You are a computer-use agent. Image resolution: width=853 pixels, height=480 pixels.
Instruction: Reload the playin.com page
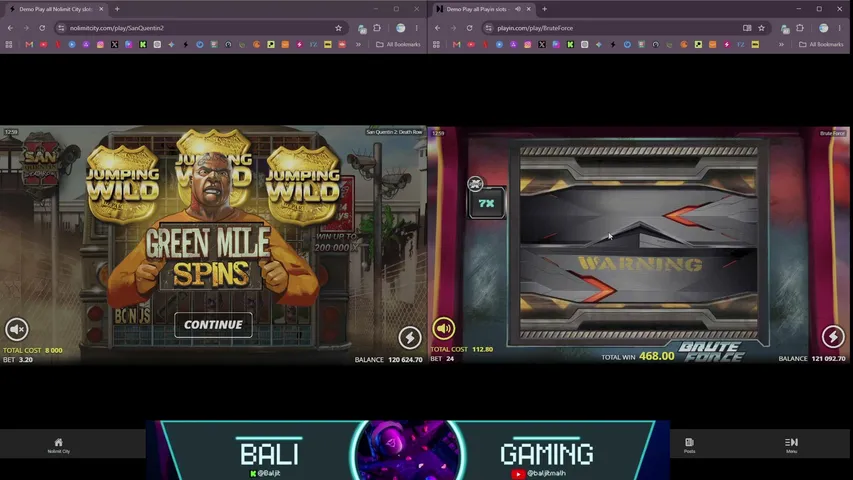tap(469, 28)
